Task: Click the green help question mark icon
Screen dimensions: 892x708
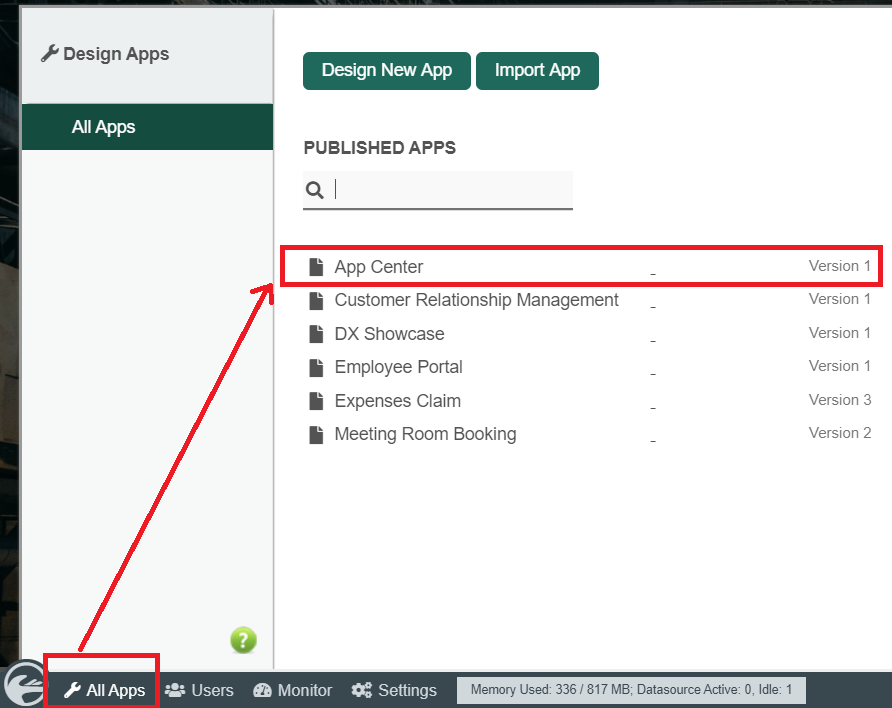Action: click(x=243, y=640)
